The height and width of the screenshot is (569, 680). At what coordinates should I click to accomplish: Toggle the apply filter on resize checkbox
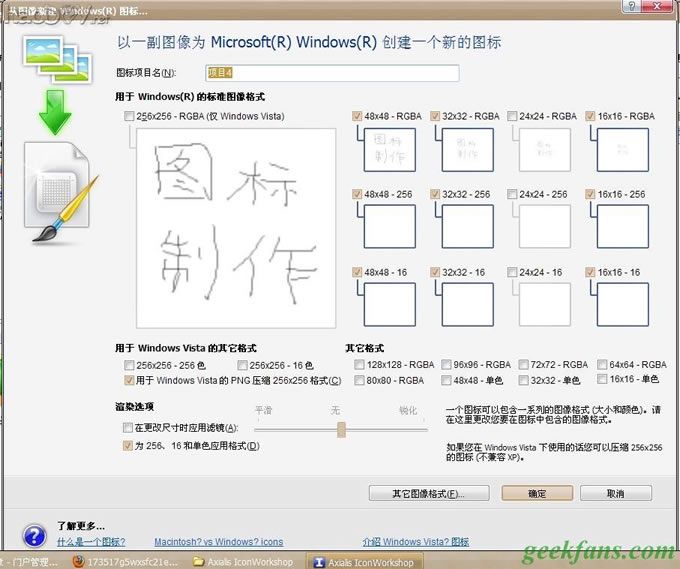click(x=128, y=428)
